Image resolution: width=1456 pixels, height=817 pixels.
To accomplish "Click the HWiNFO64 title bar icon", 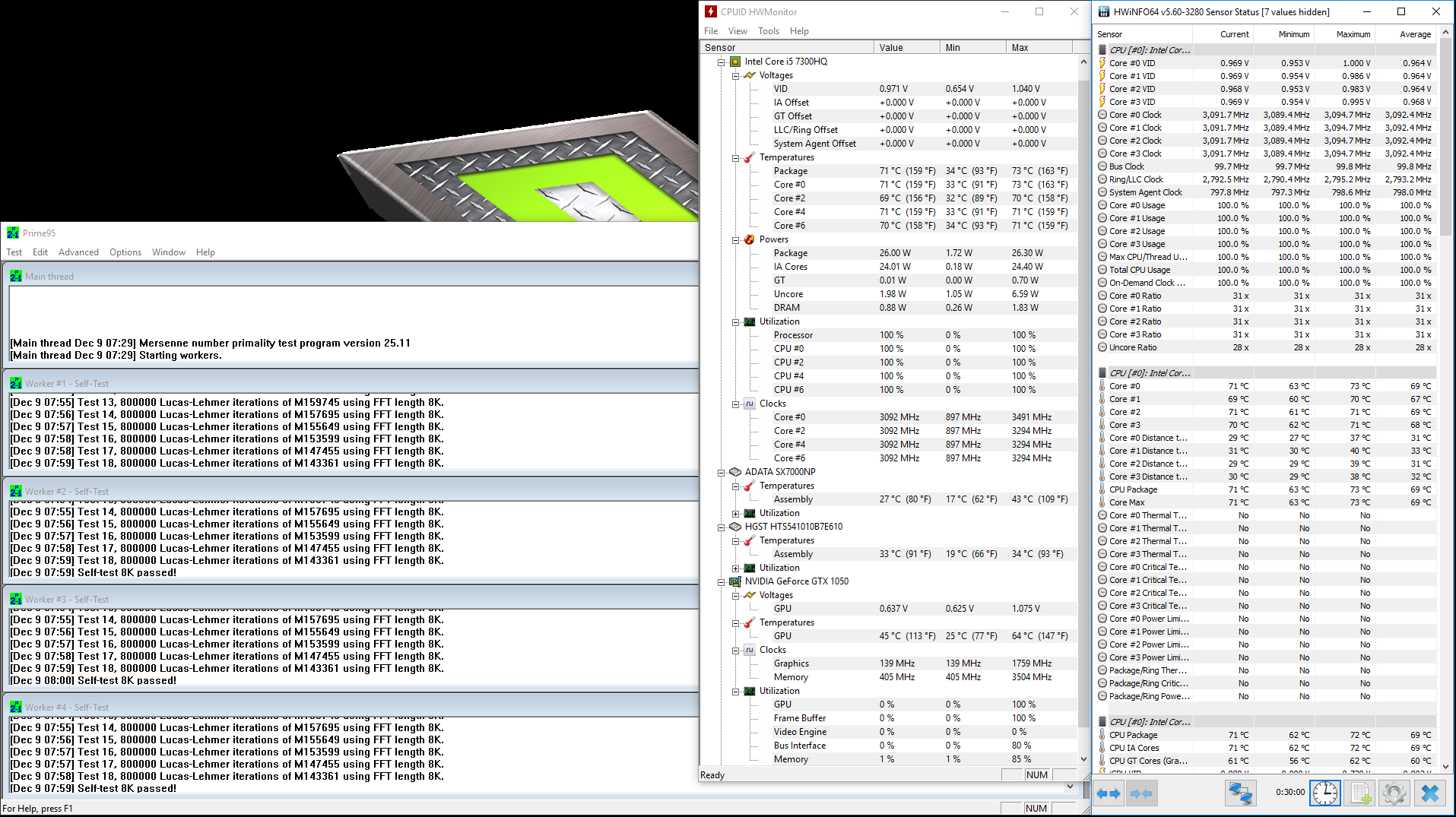I will pos(1104,11).
